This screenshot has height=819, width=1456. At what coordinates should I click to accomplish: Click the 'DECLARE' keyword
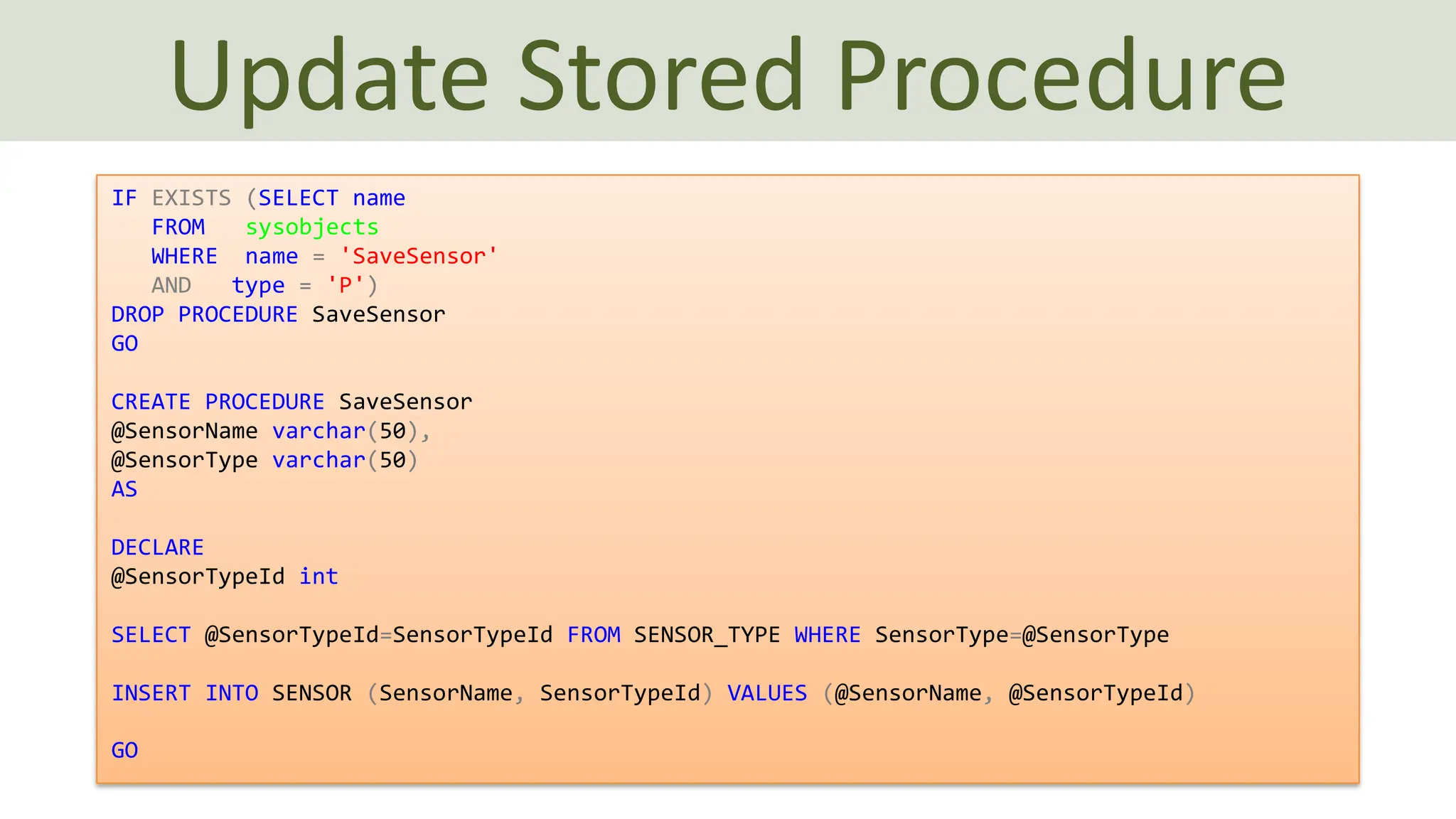pyautogui.click(x=157, y=547)
